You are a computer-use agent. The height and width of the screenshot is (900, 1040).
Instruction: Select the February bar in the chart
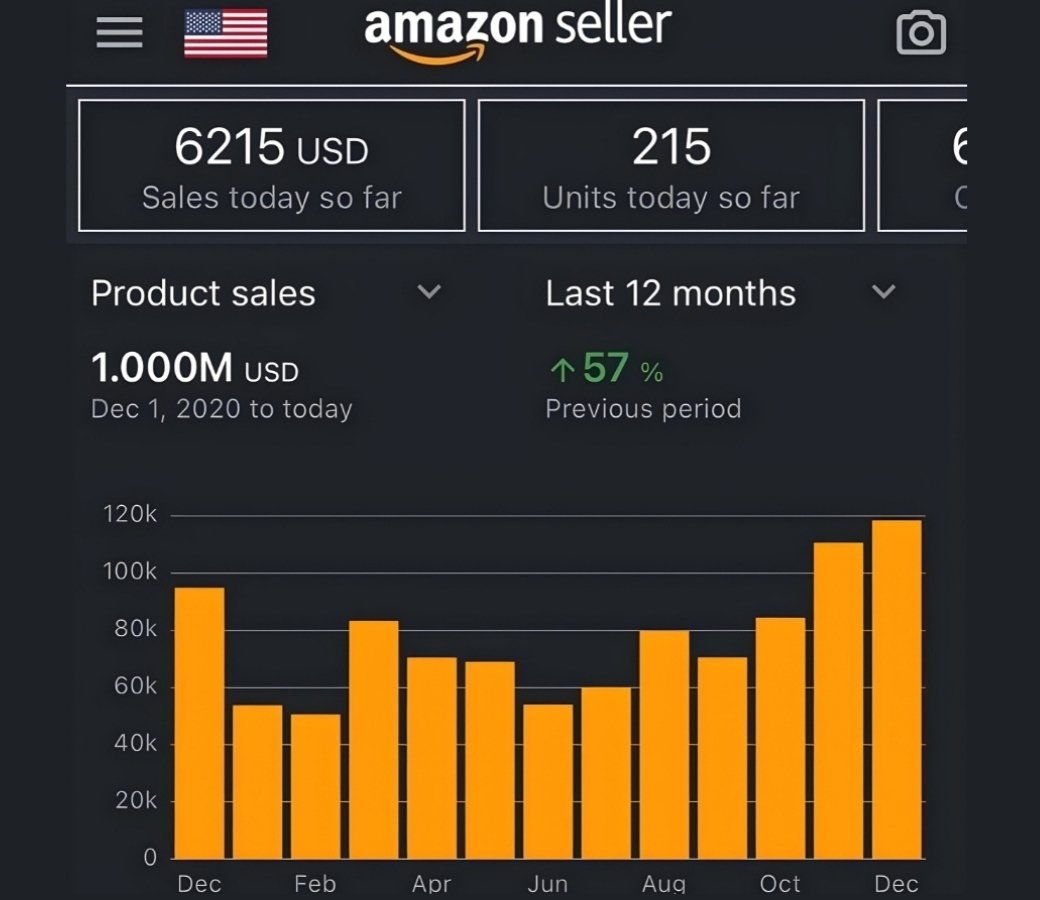(315, 786)
